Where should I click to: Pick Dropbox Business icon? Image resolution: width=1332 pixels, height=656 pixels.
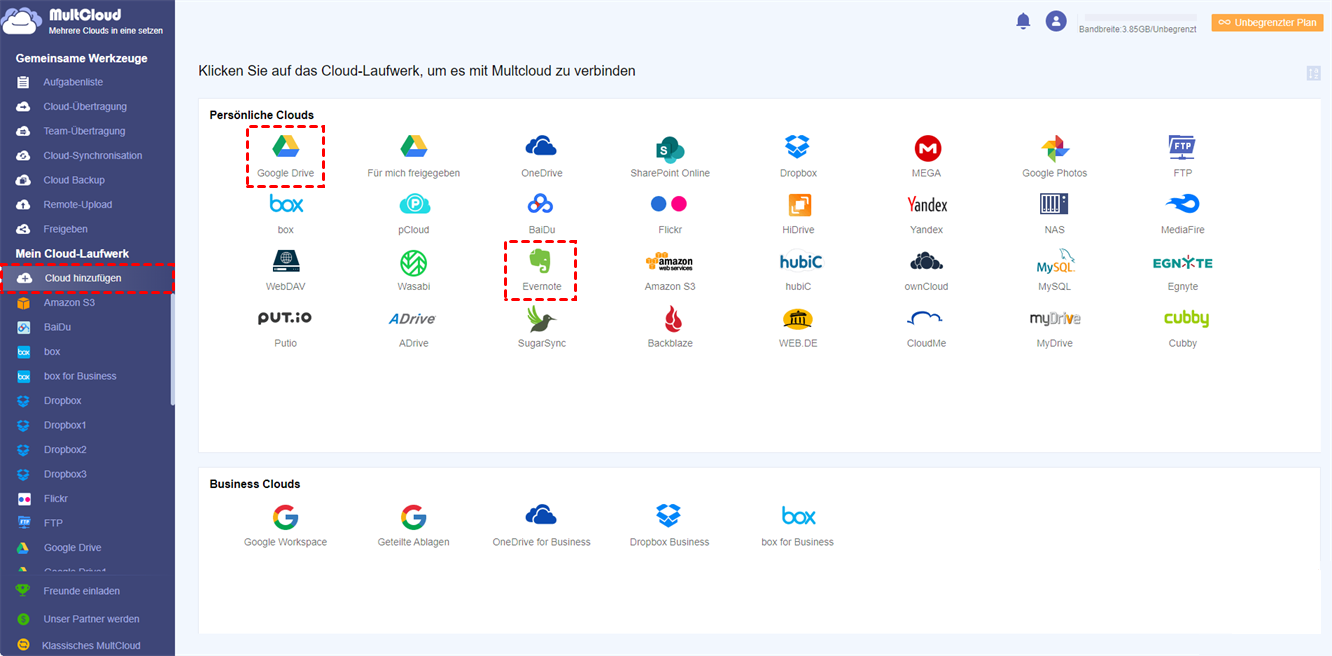point(669,516)
